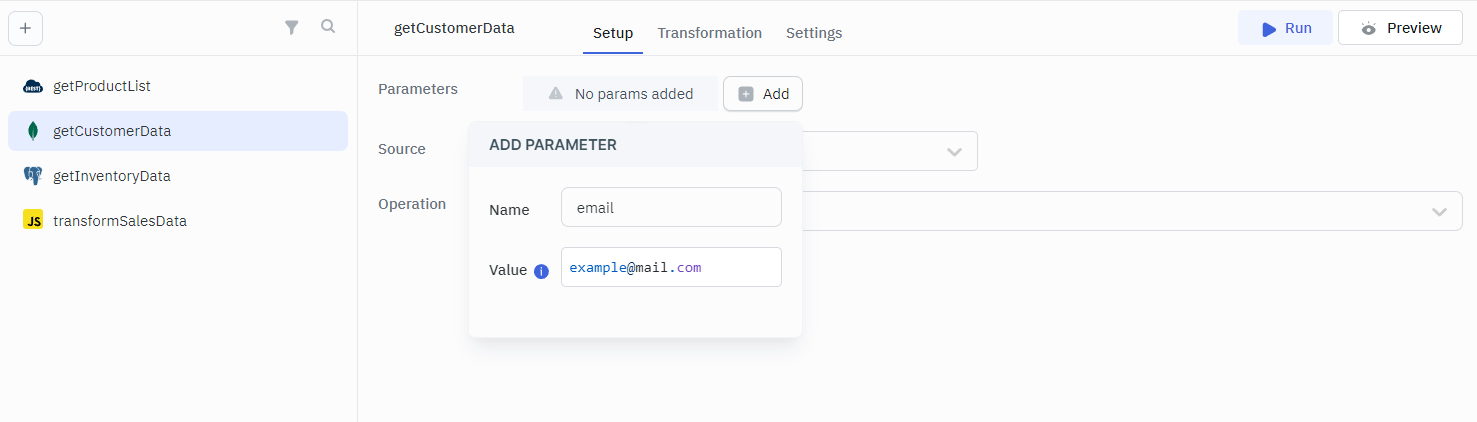Click the Value field with example@mail.com
The width and height of the screenshot is (1477, 422).
(671, 268)
